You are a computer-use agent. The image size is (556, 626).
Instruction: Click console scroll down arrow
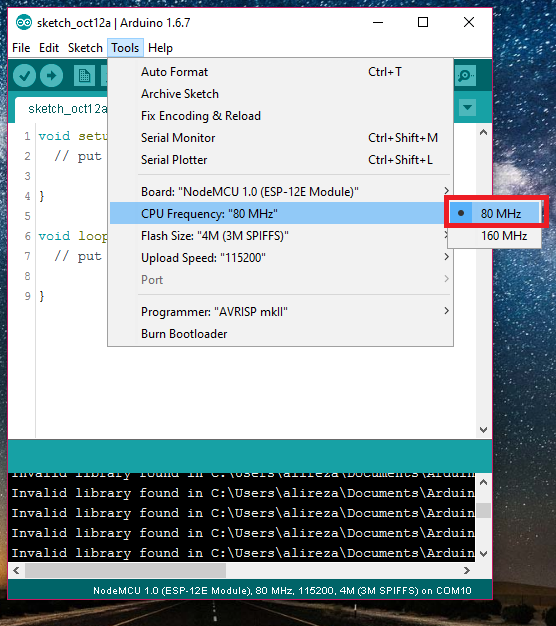pyautogui.click(x=483, y=554)
